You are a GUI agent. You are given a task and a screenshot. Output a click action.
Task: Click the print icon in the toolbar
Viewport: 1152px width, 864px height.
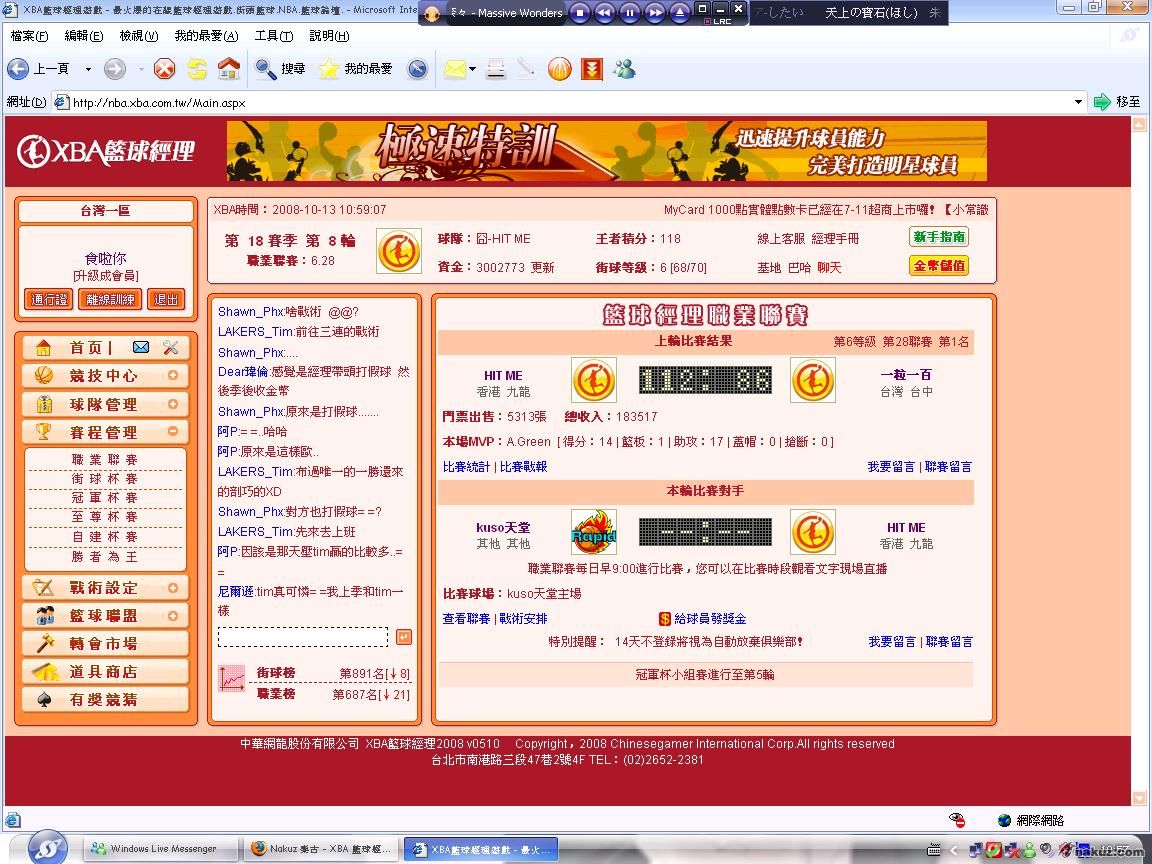[x=495, y=69]
